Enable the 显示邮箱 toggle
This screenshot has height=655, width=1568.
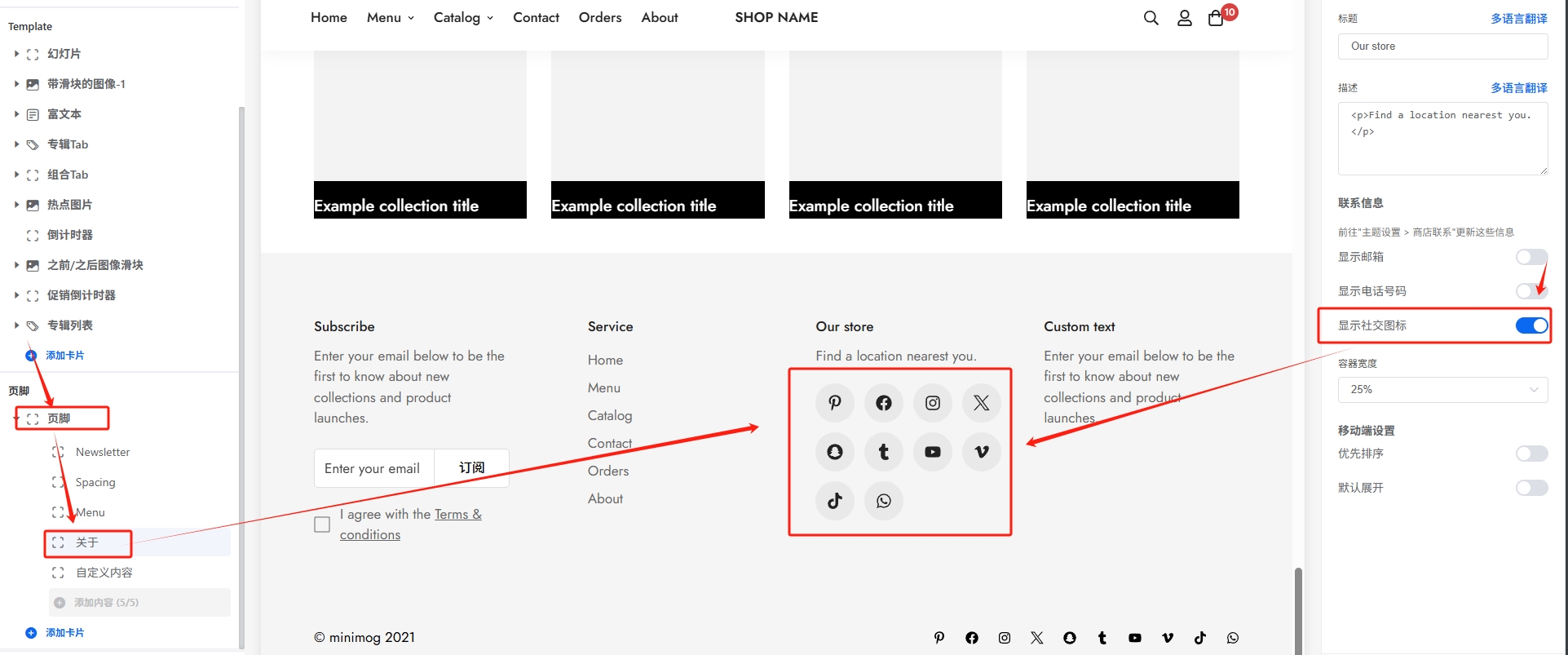tap(1530, 257)
